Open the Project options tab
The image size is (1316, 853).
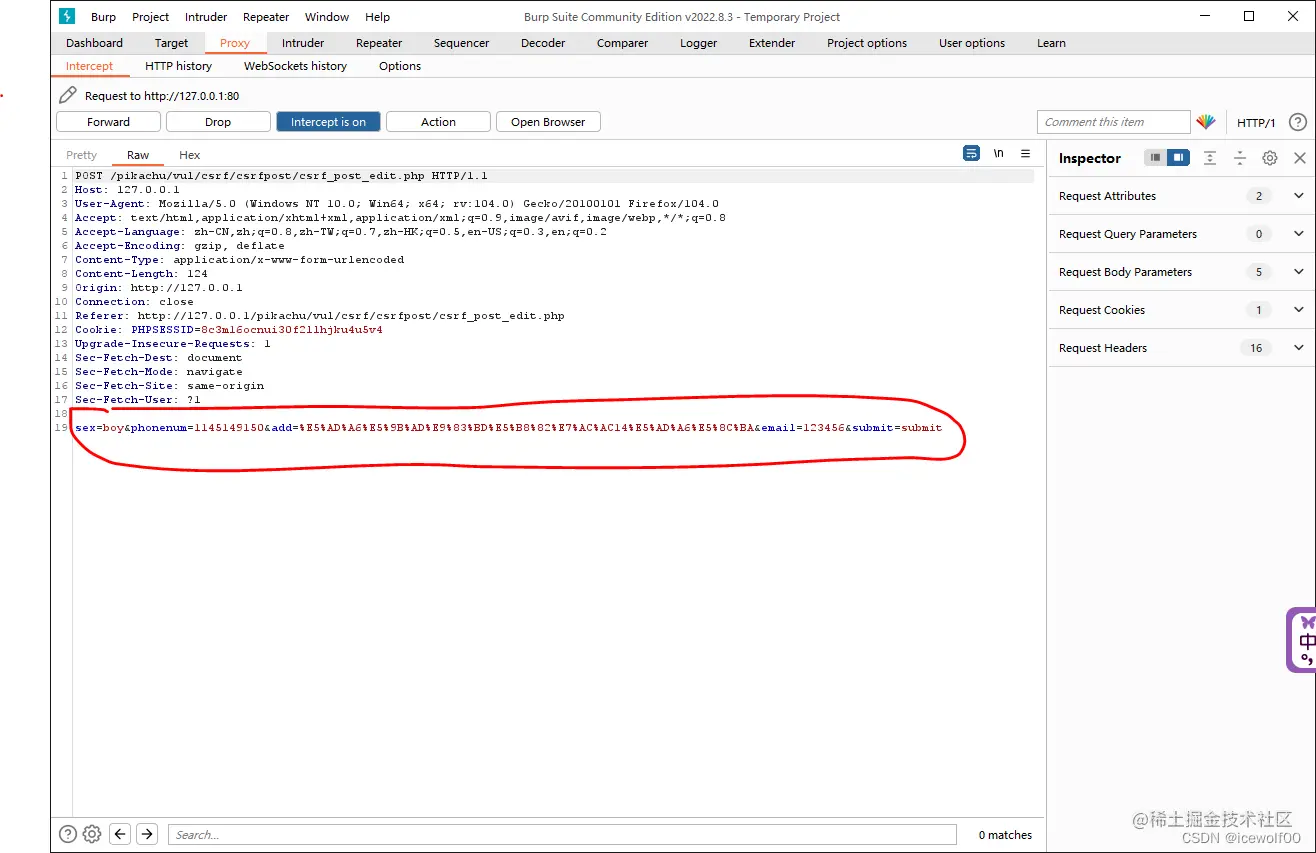867,43
